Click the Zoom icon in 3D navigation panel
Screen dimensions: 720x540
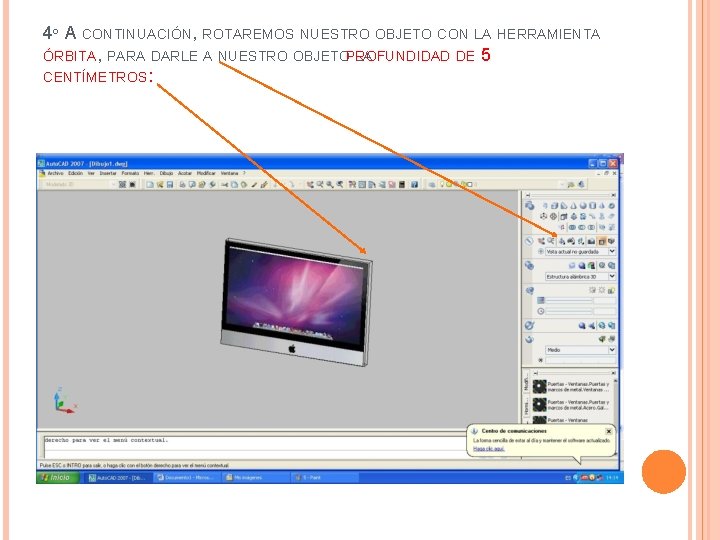551,241
